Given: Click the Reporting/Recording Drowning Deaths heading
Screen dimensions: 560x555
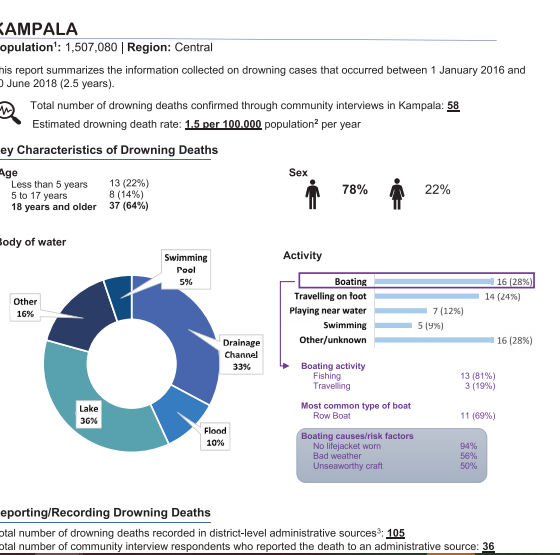Looking at the screenshot, I should click(105, 512).
